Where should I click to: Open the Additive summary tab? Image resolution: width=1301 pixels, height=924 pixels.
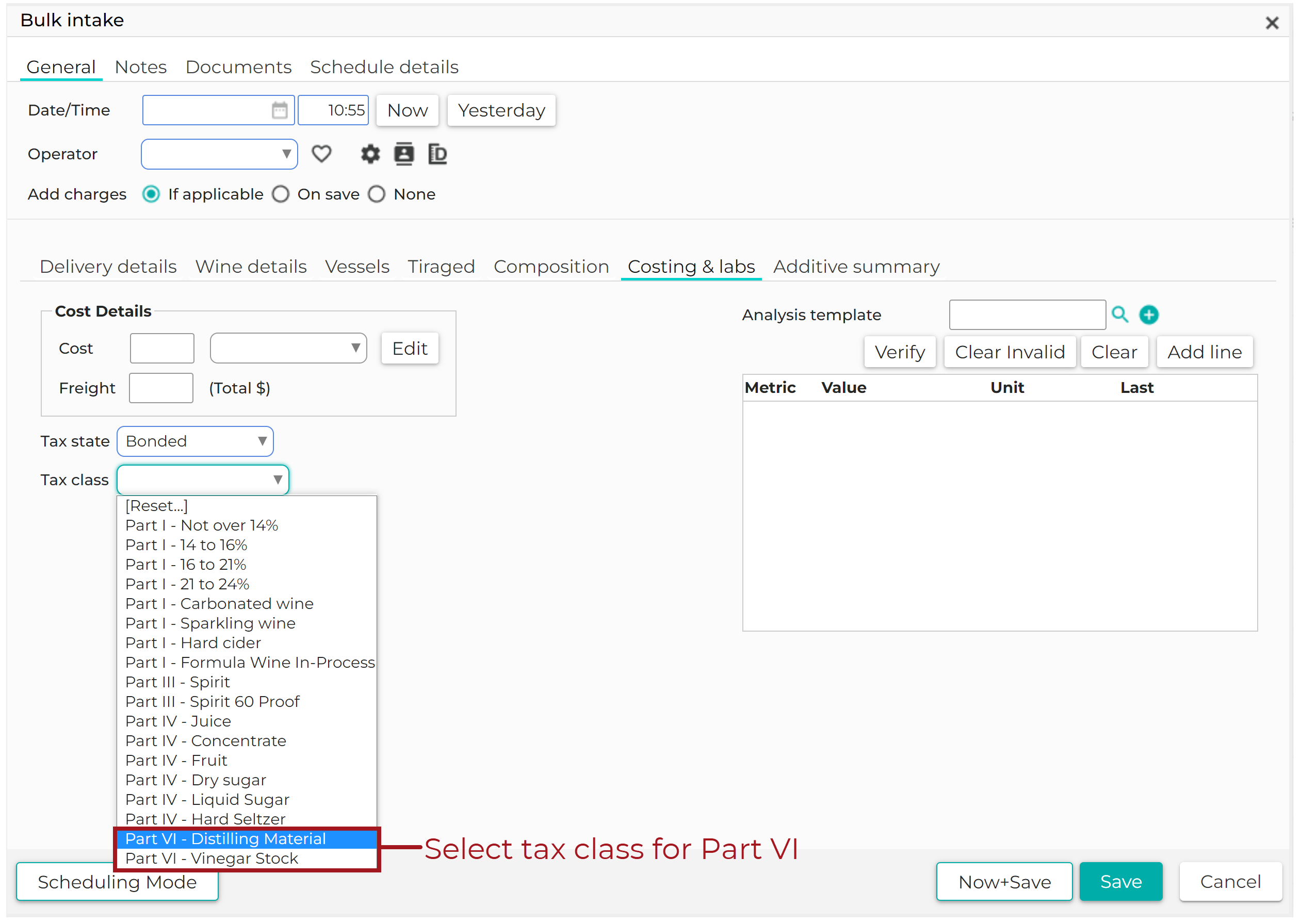pyautogui.click(x=856, y=267)
